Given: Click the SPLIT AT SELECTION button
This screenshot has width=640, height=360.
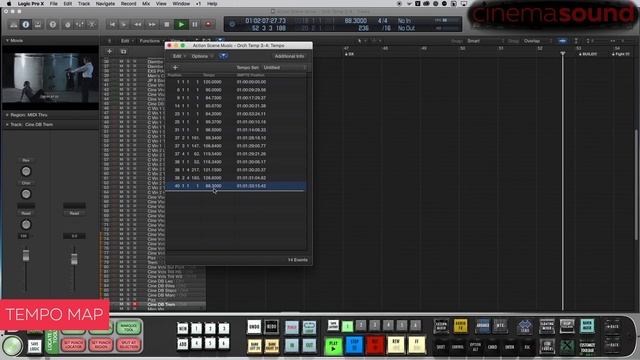Looking at the screenshot, I should click(x=129, y=344).
